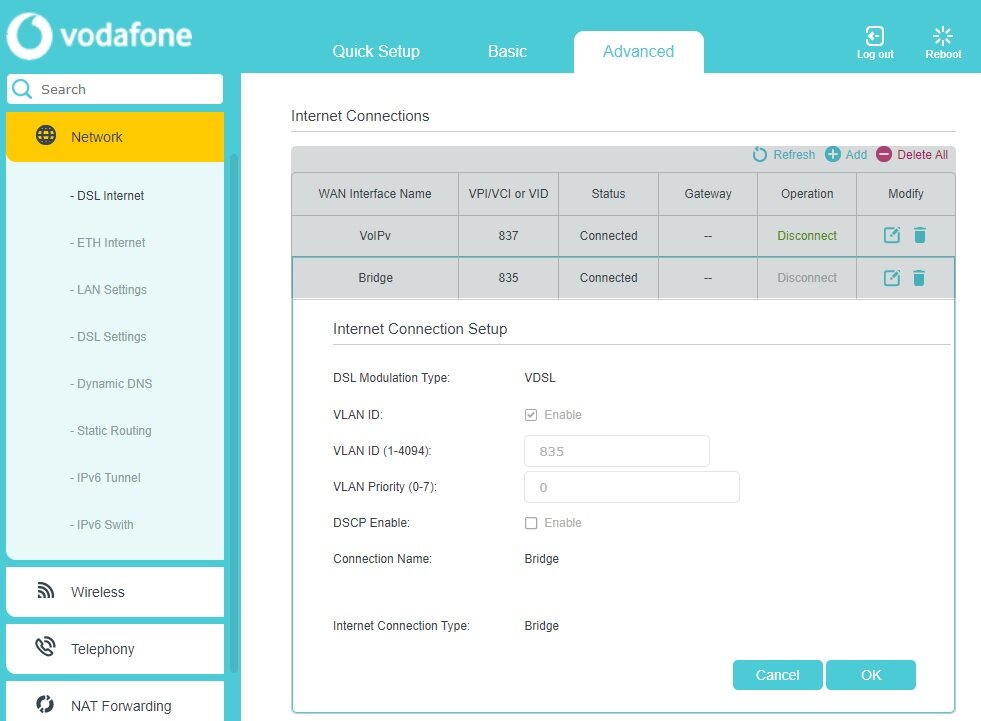Edit the Bridge connection via pencil icon
981x721 pixels.
[892, 278]
